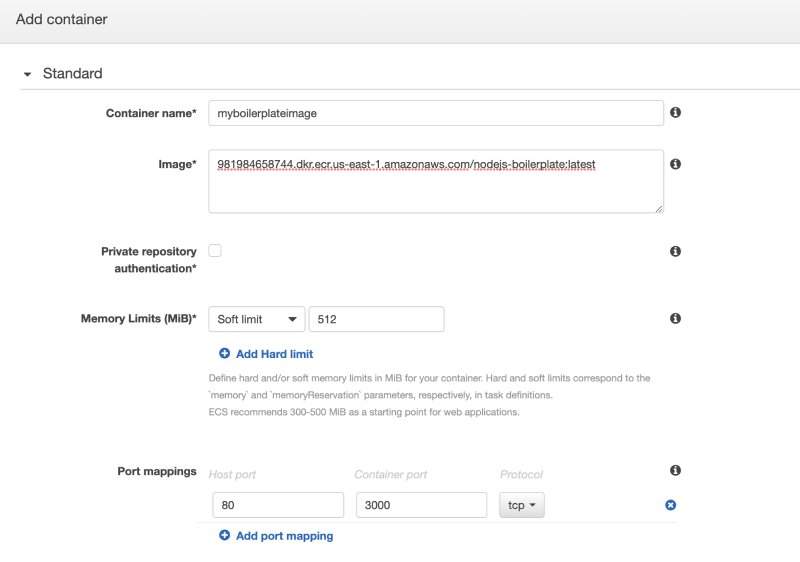800x562 pixels.
Task: Click the info icon beside Image field
Action: pos(675,164)
